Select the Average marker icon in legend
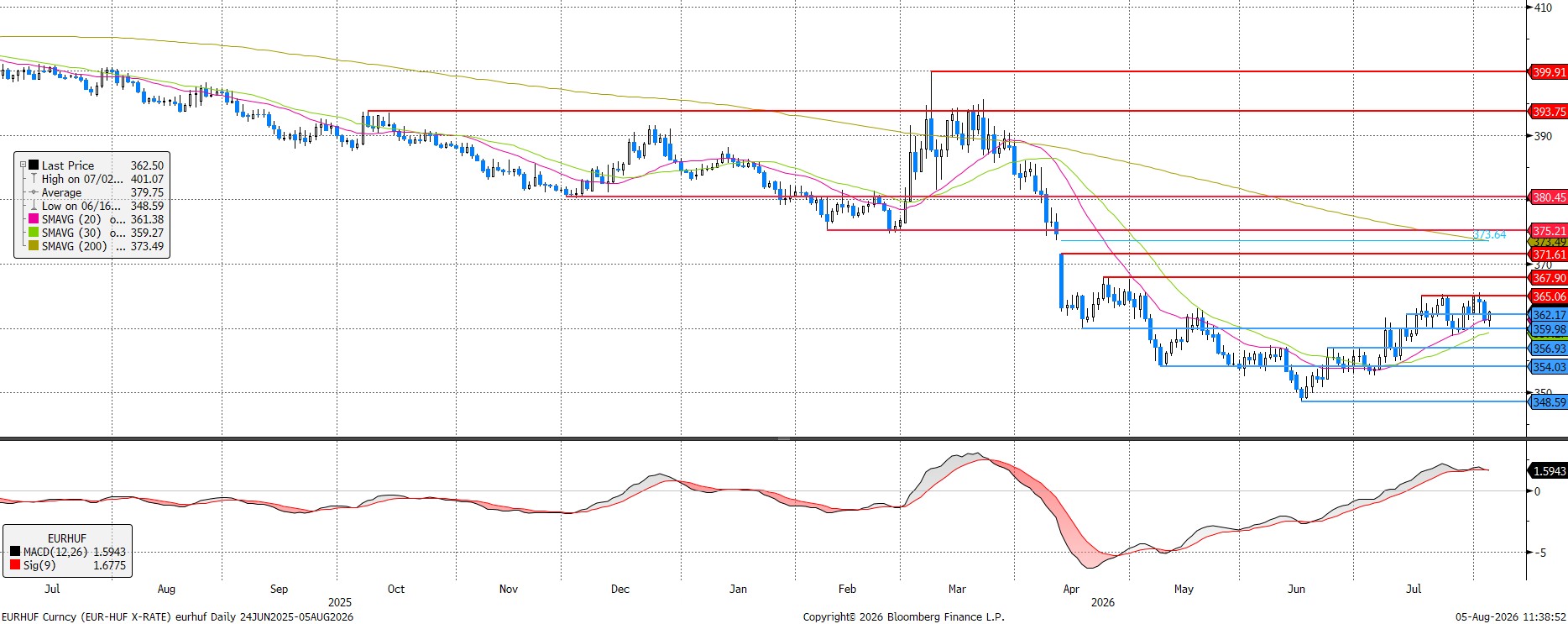 pyautogui.click(x=34, y=192)
